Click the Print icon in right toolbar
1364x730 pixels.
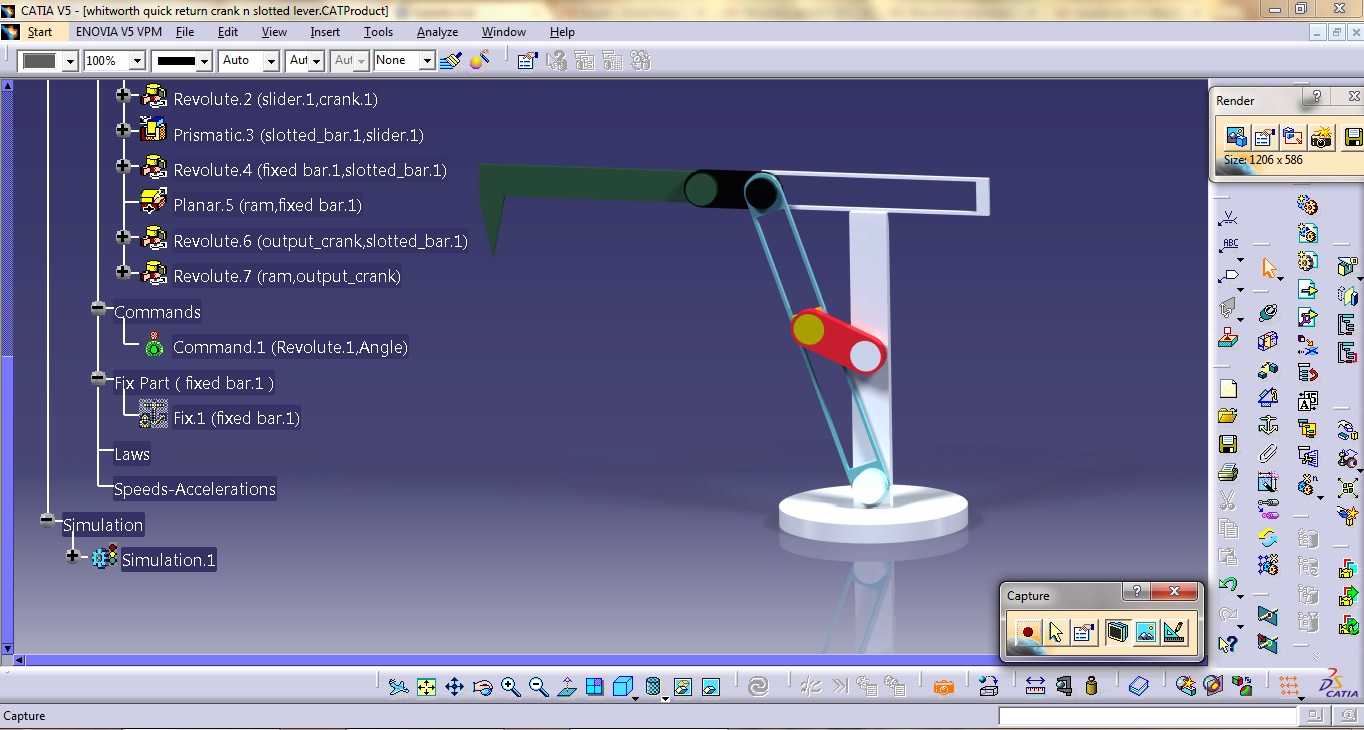[x=1228, y=472]
